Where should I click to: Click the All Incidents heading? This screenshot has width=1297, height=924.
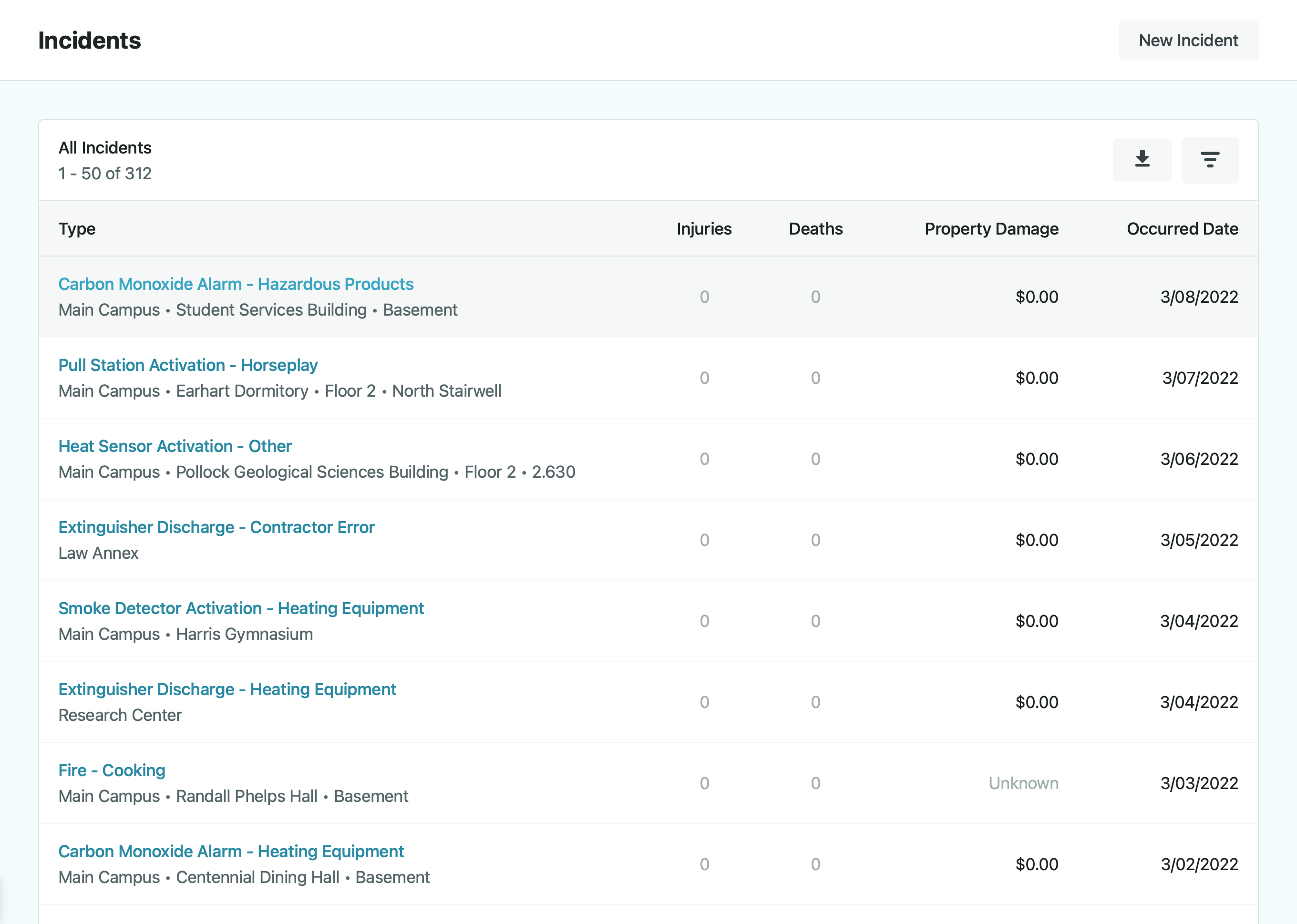[x=105, y=147]
